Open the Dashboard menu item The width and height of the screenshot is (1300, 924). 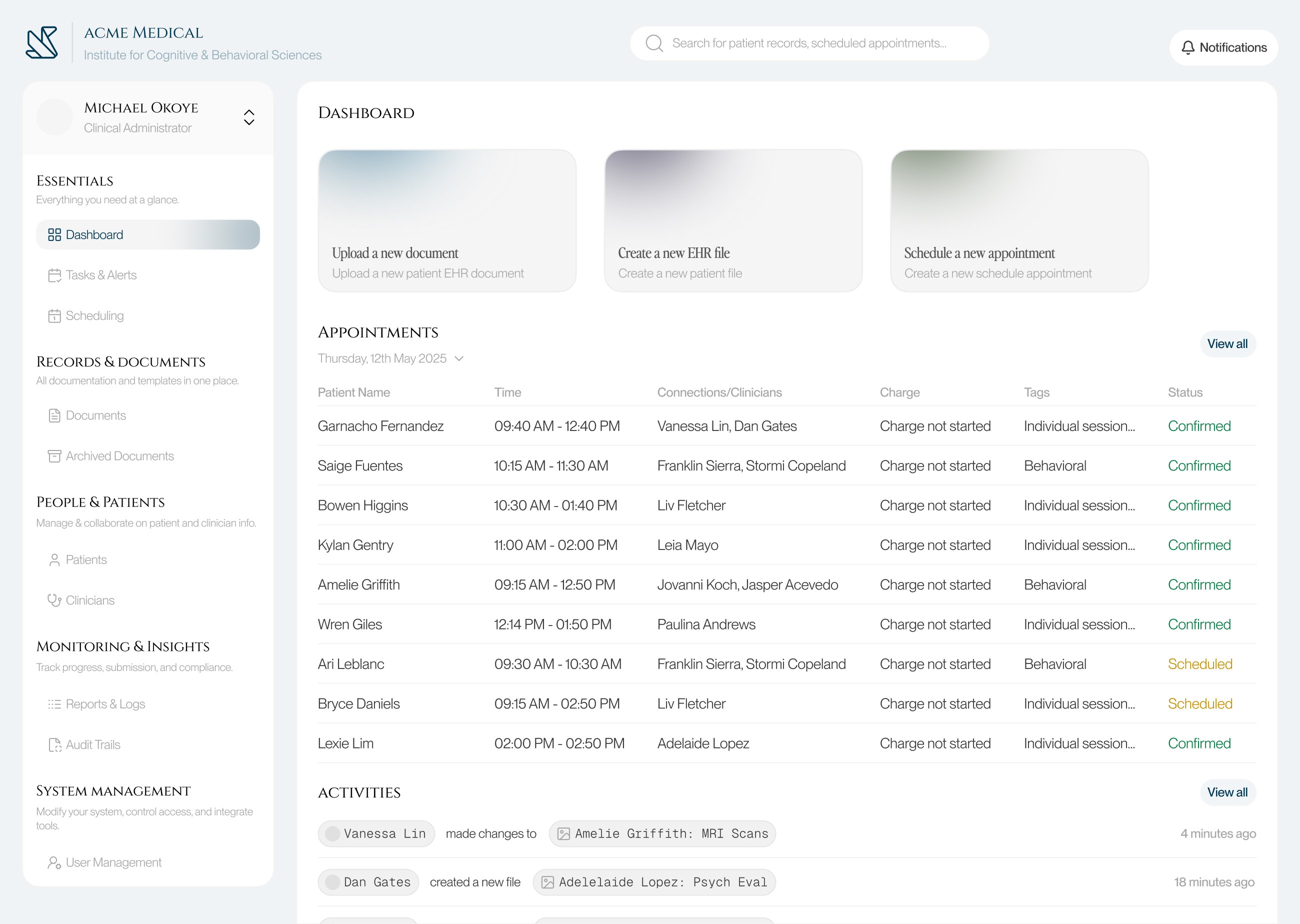click(x=147, y=235)
